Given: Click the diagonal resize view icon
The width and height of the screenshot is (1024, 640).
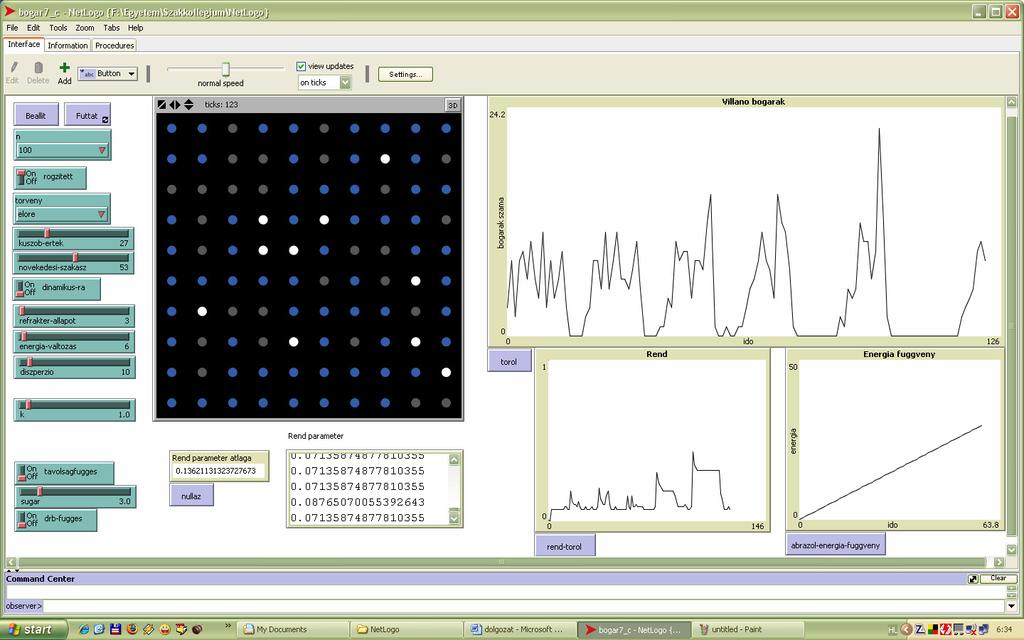Looking at the screenshot, I should (162, 104).
